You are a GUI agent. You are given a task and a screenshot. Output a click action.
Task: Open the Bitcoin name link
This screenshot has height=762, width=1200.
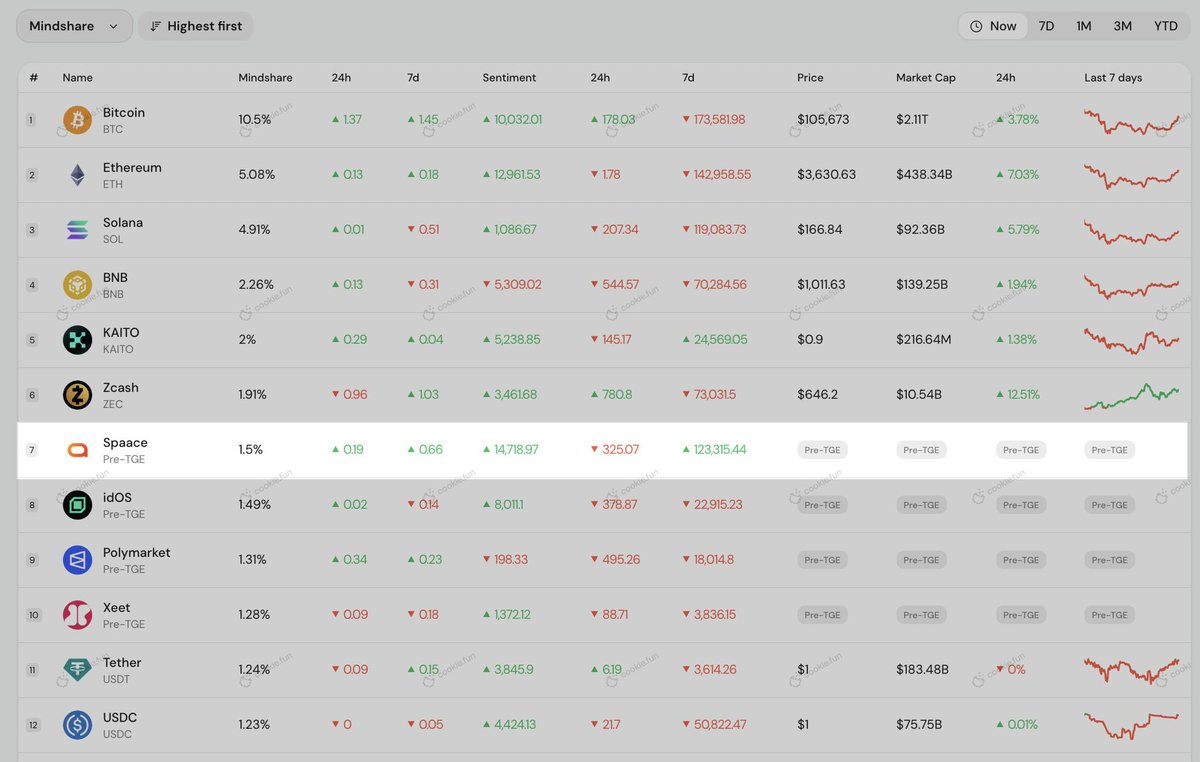point(124,113)
